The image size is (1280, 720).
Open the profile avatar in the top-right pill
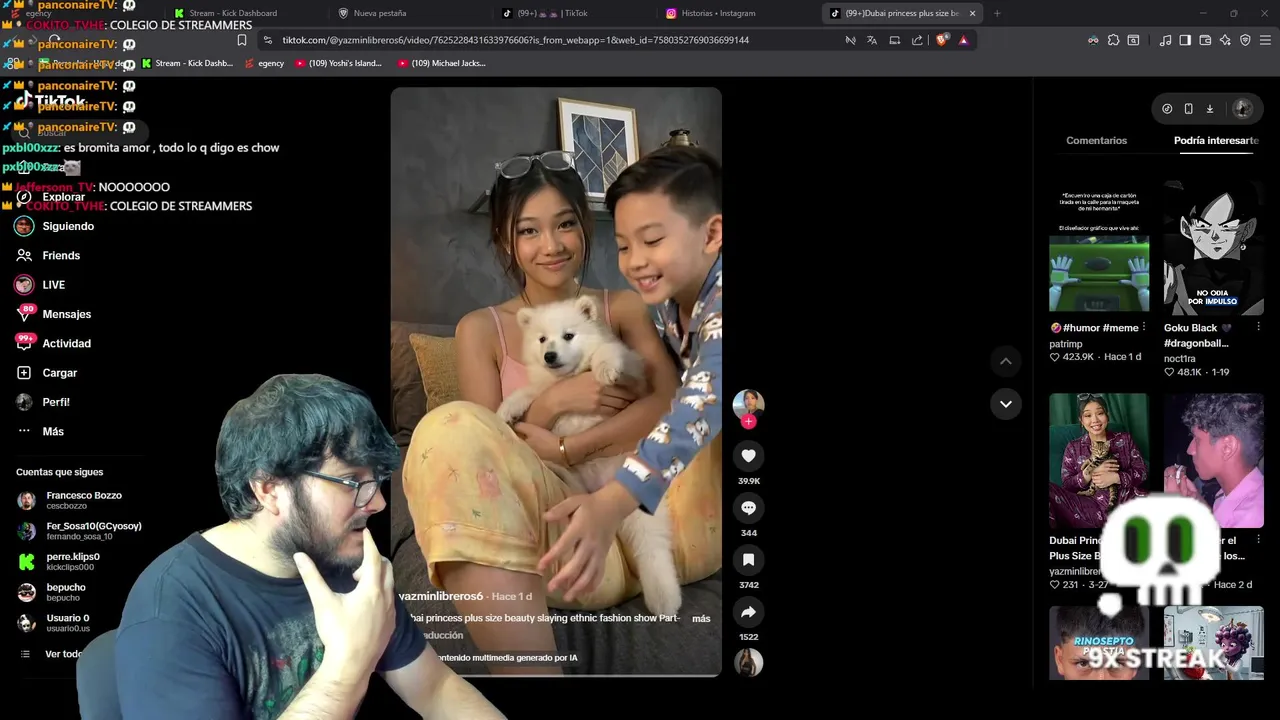tap(1243, 109)
